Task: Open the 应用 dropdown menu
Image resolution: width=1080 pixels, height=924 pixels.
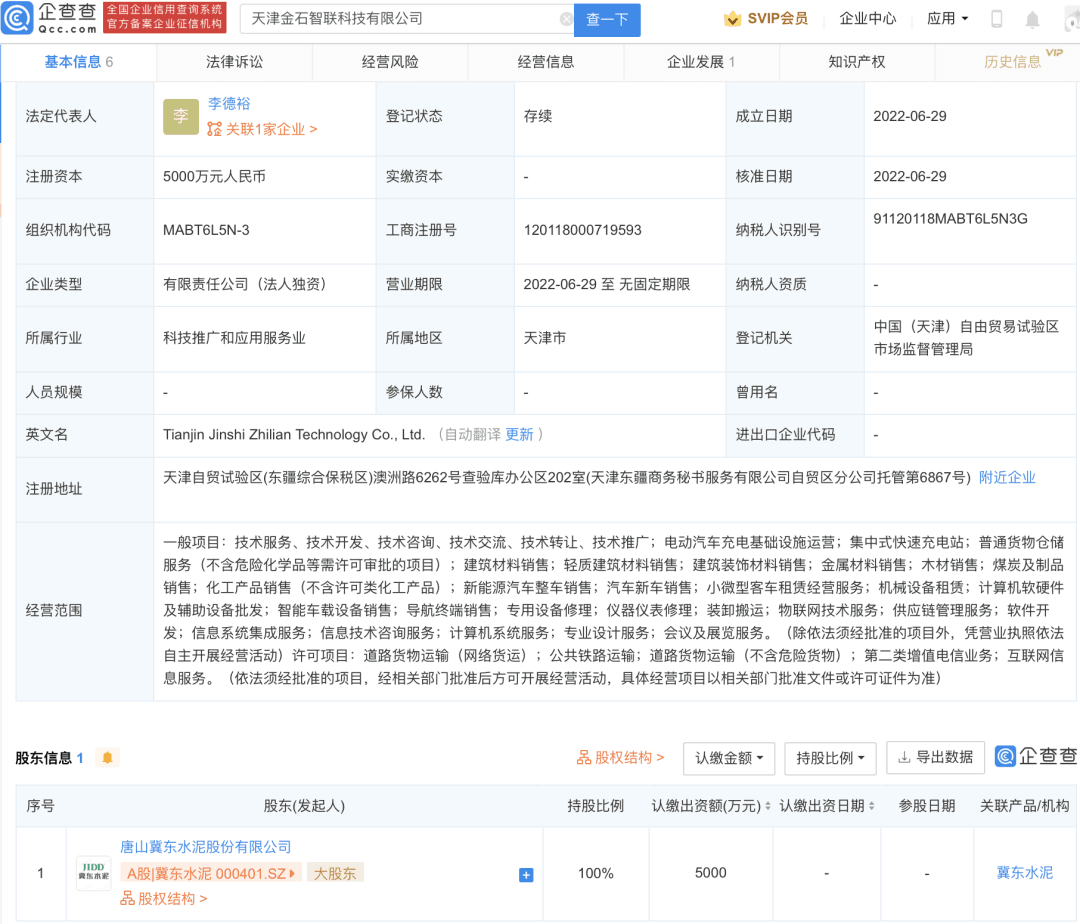Action: (946, 19)
